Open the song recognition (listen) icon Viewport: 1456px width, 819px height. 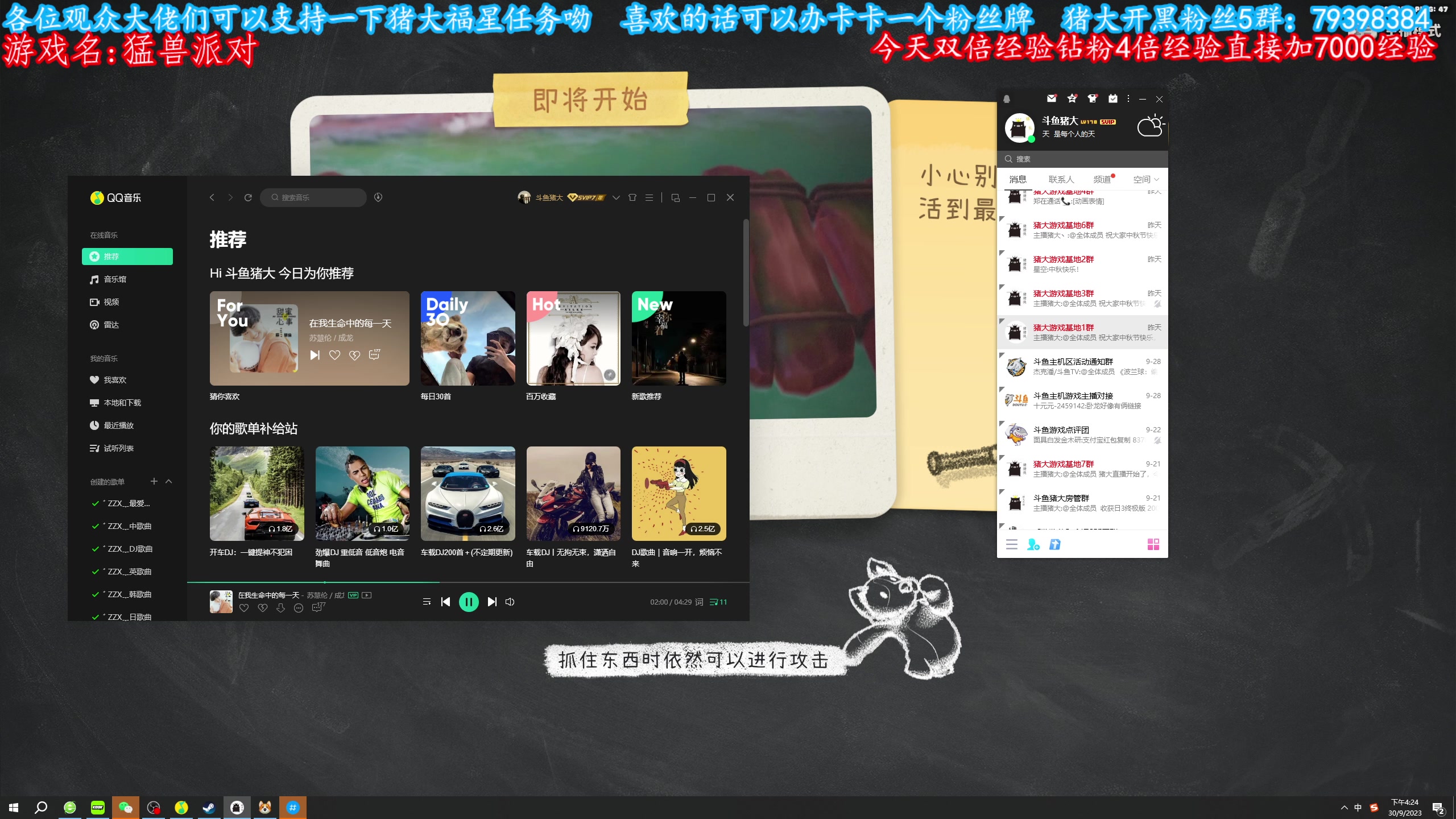[x=378, y=197]
